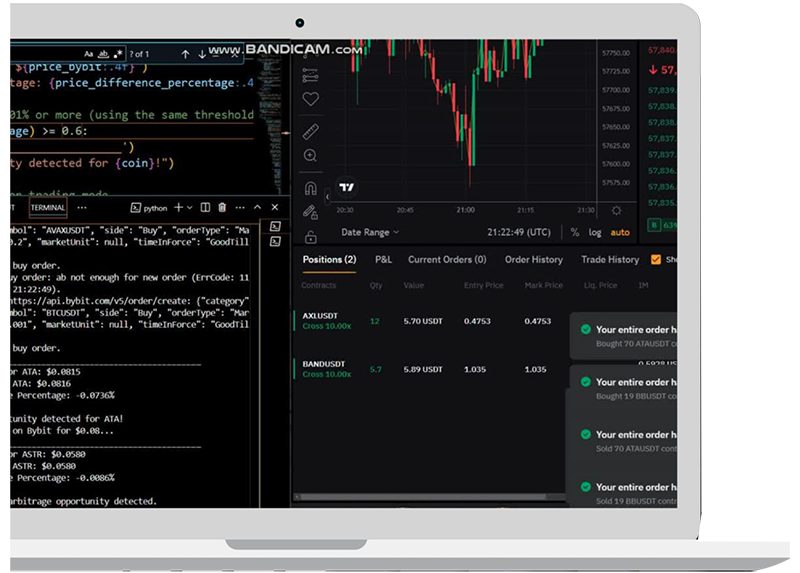Toggle Match Case in the find widget
The height and width of the screenshot is (573, 800).
tap(88, 54)
